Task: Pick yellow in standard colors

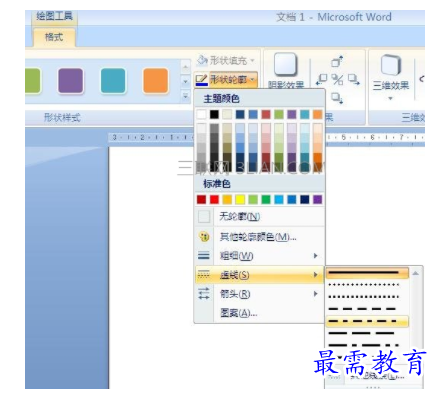Action: point(240,199)
